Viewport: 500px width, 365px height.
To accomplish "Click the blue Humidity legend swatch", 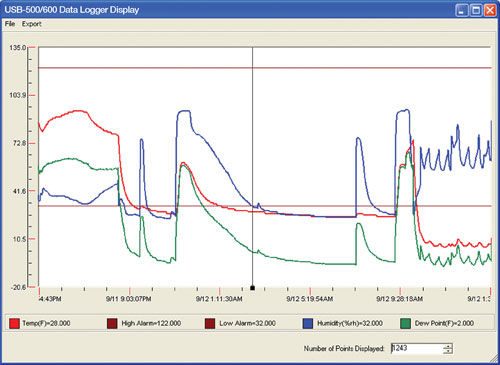I will [308, 323].
